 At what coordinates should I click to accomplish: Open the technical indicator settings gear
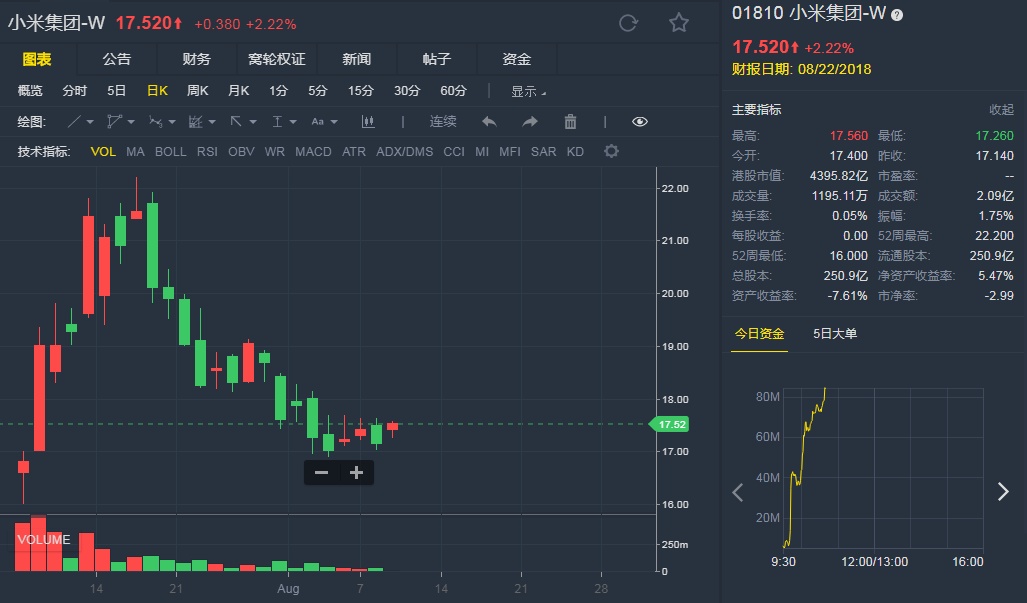pos(611,152)
